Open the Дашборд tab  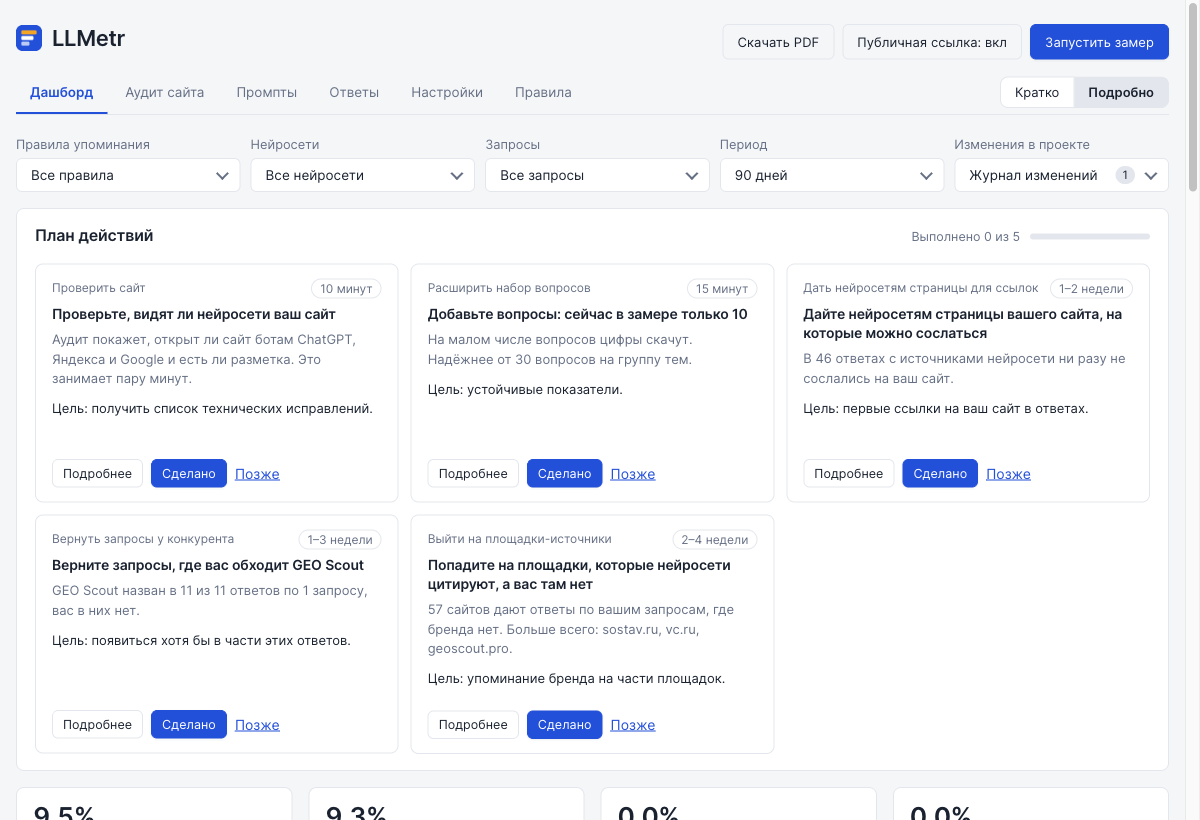point(62,92)
